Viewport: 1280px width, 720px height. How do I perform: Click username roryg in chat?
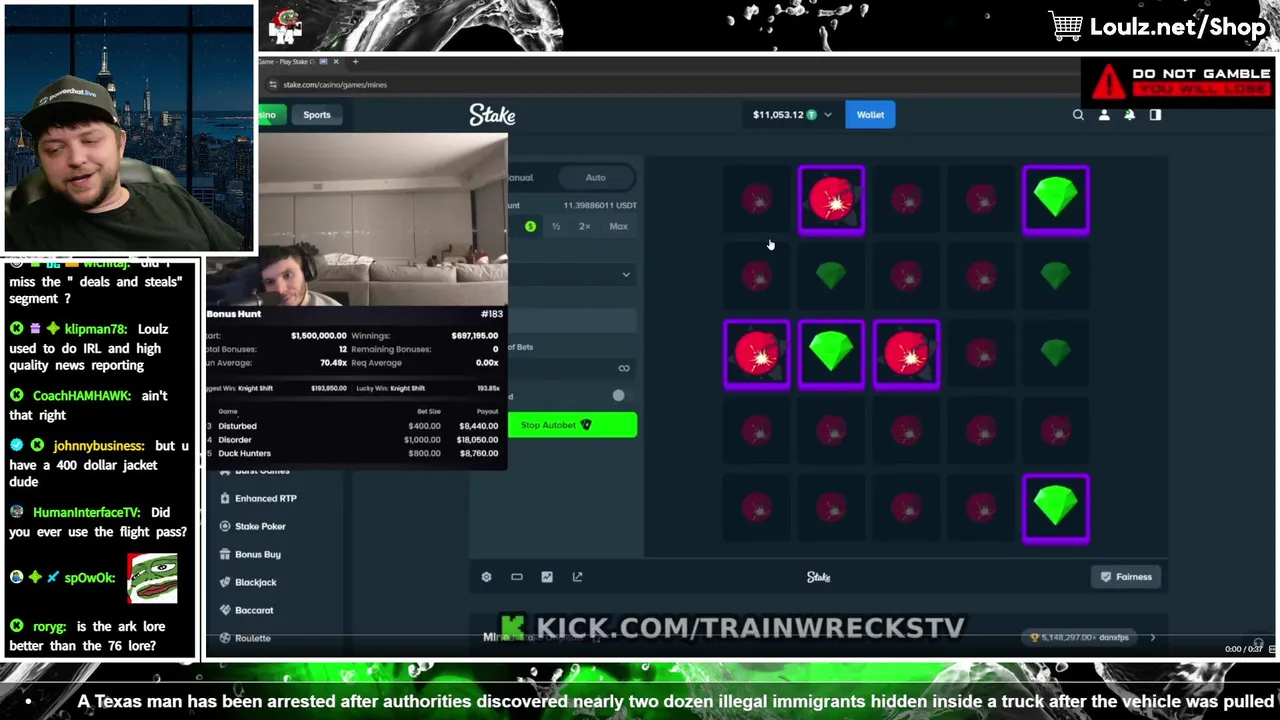[x=49, y=627]
